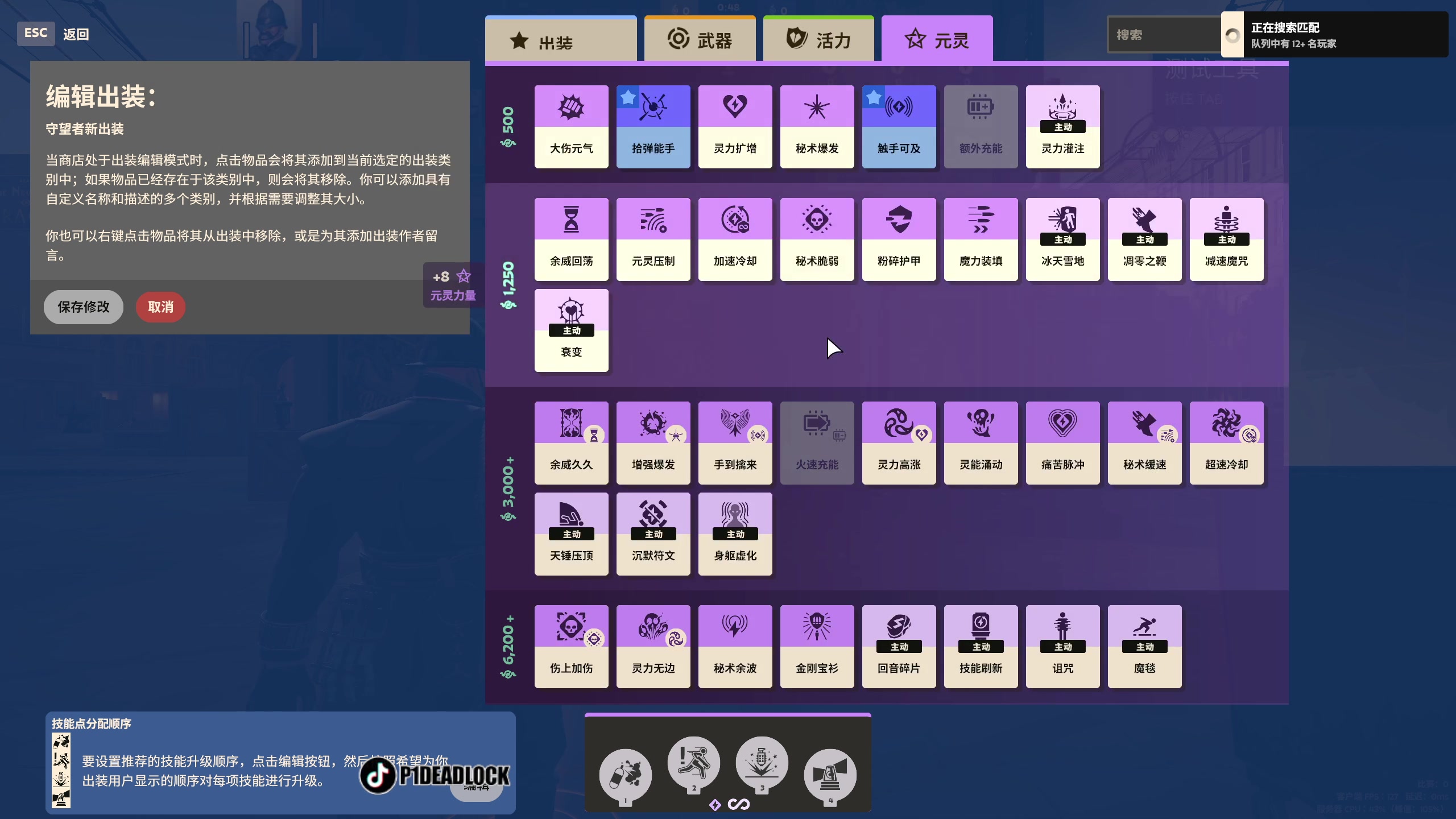This screenshot has width=1456, height=819.
Task: Select the 诅咒 active item
Action: point(1062,646)
